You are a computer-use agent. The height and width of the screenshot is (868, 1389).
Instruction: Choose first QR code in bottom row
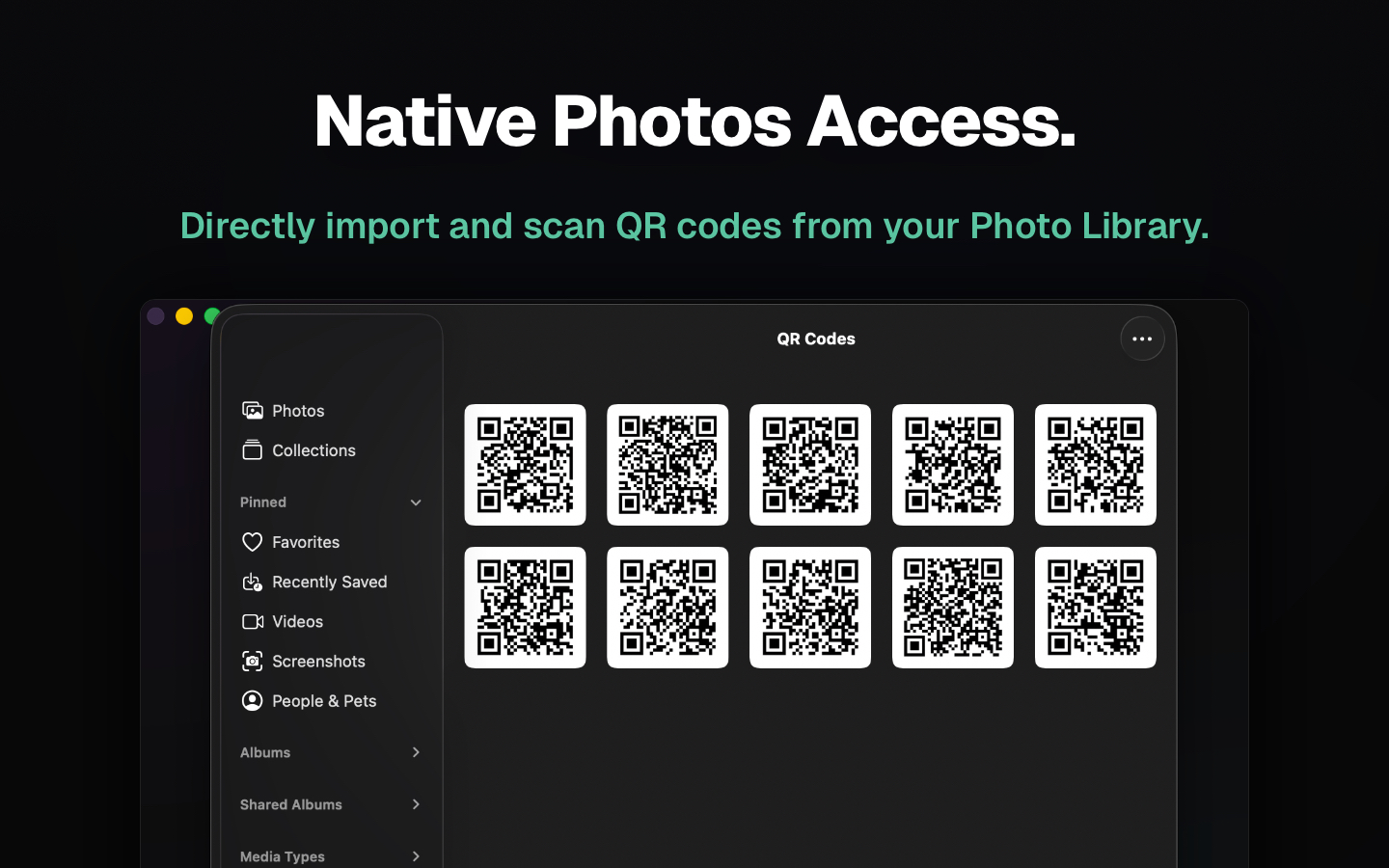(x=525, y=608)
